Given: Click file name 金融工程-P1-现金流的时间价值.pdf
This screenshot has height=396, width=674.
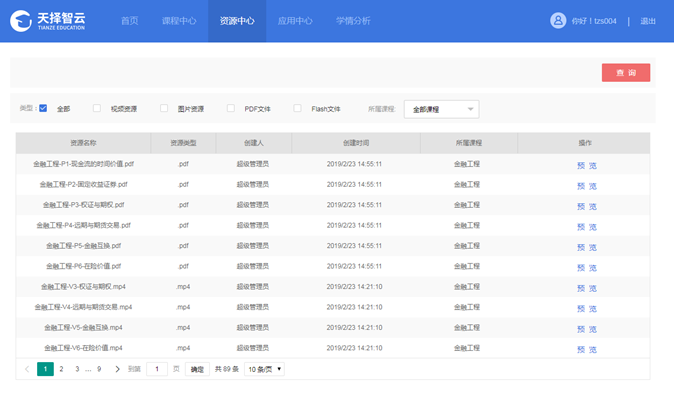Looking at the screenshot, I should point(83,164).
